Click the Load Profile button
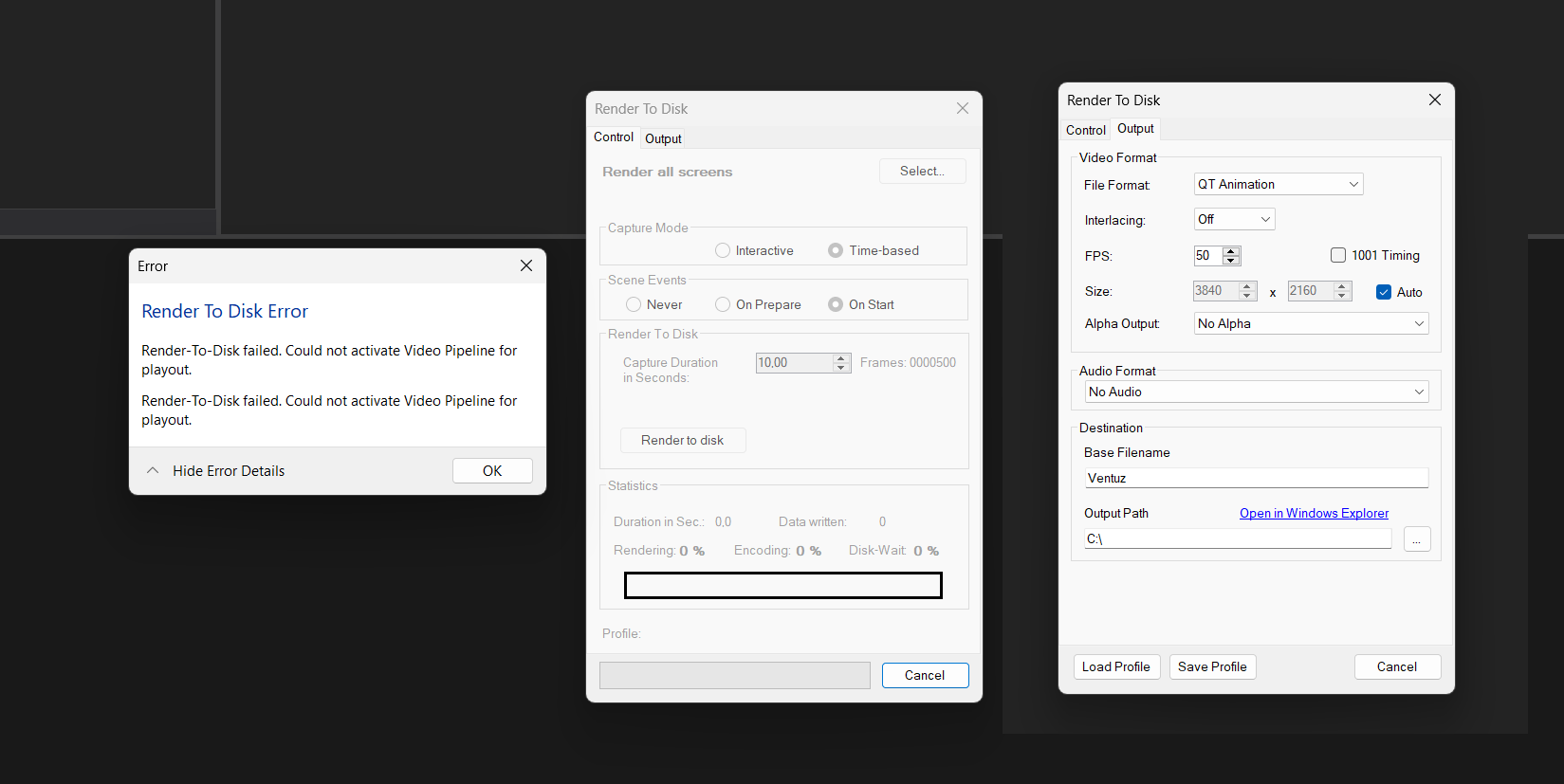 pyautogui.click(x=1115, y=667)
